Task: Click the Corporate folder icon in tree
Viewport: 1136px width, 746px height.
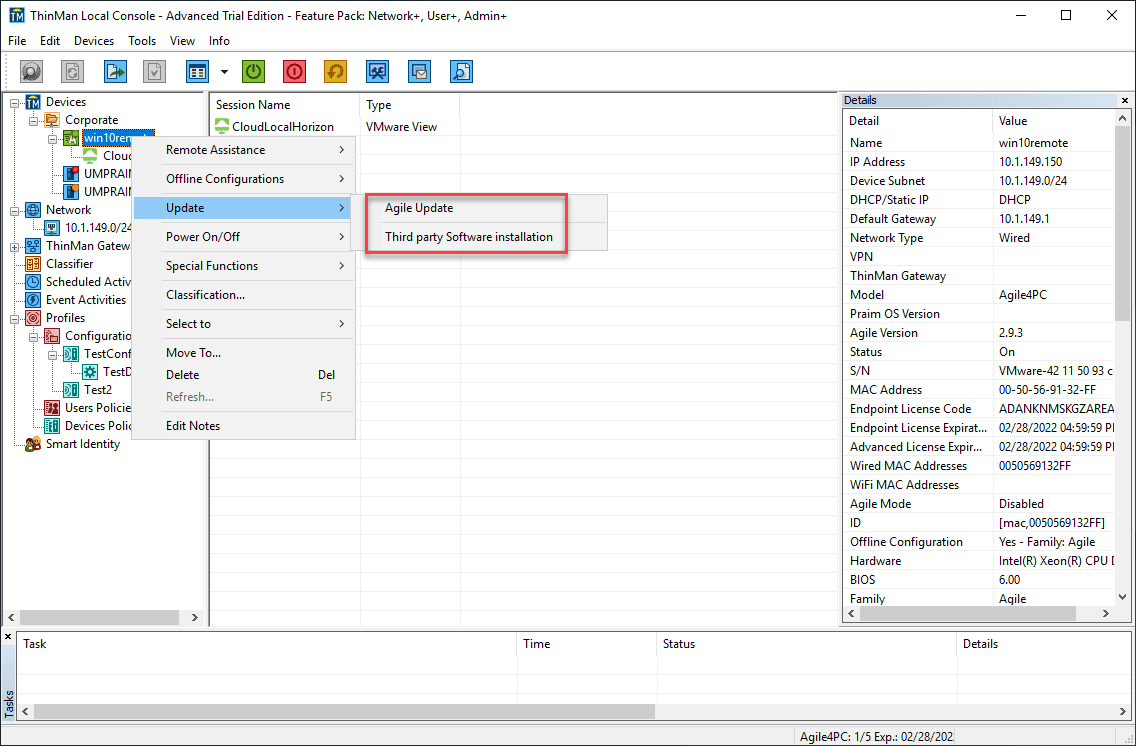Action: (52, 120)
